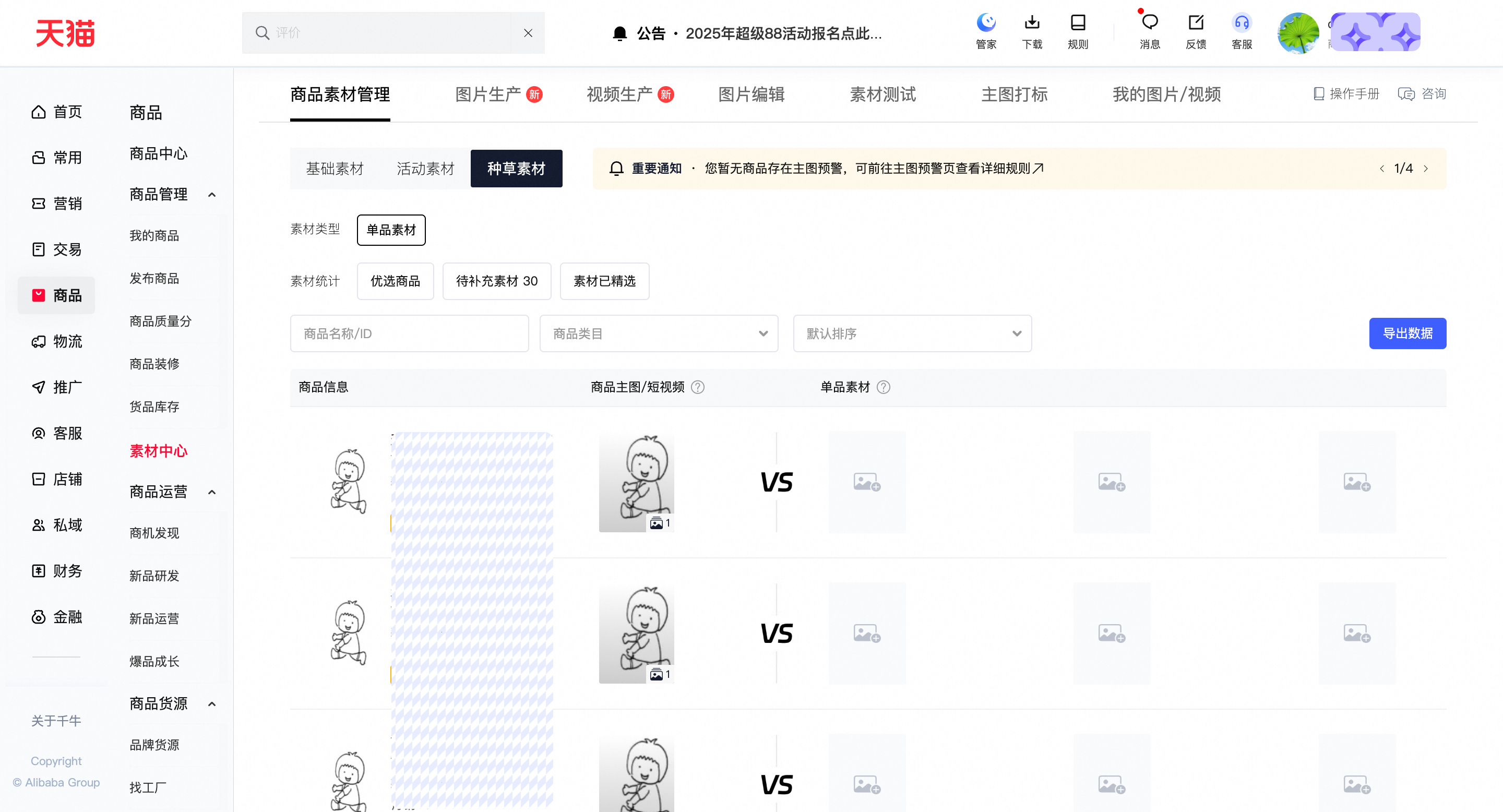The image size is (1503, 812).
Task: Open 交易 in the sidebar
Action: coord(56,249)
